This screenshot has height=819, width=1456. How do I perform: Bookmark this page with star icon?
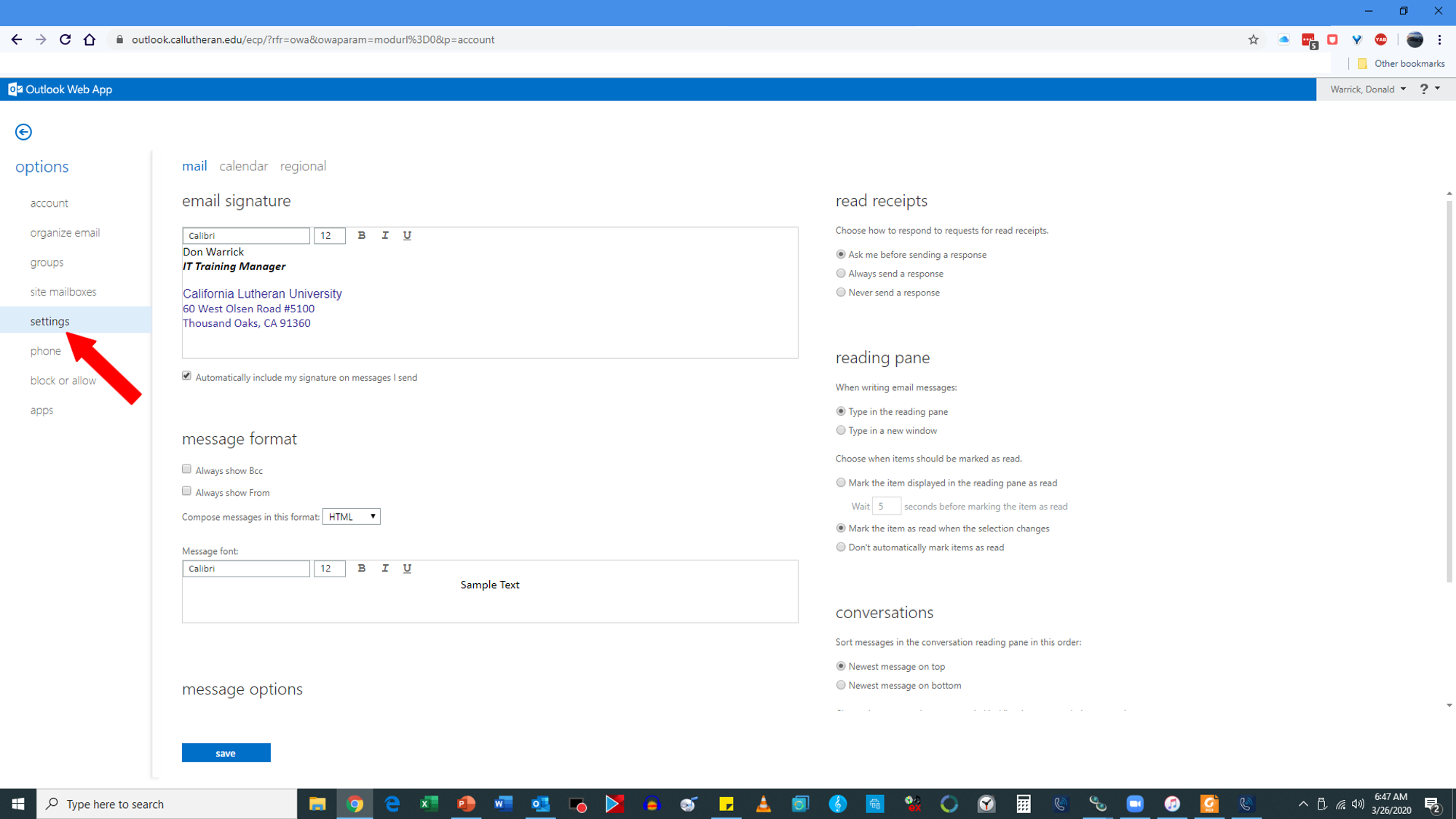coord(1253,40)
